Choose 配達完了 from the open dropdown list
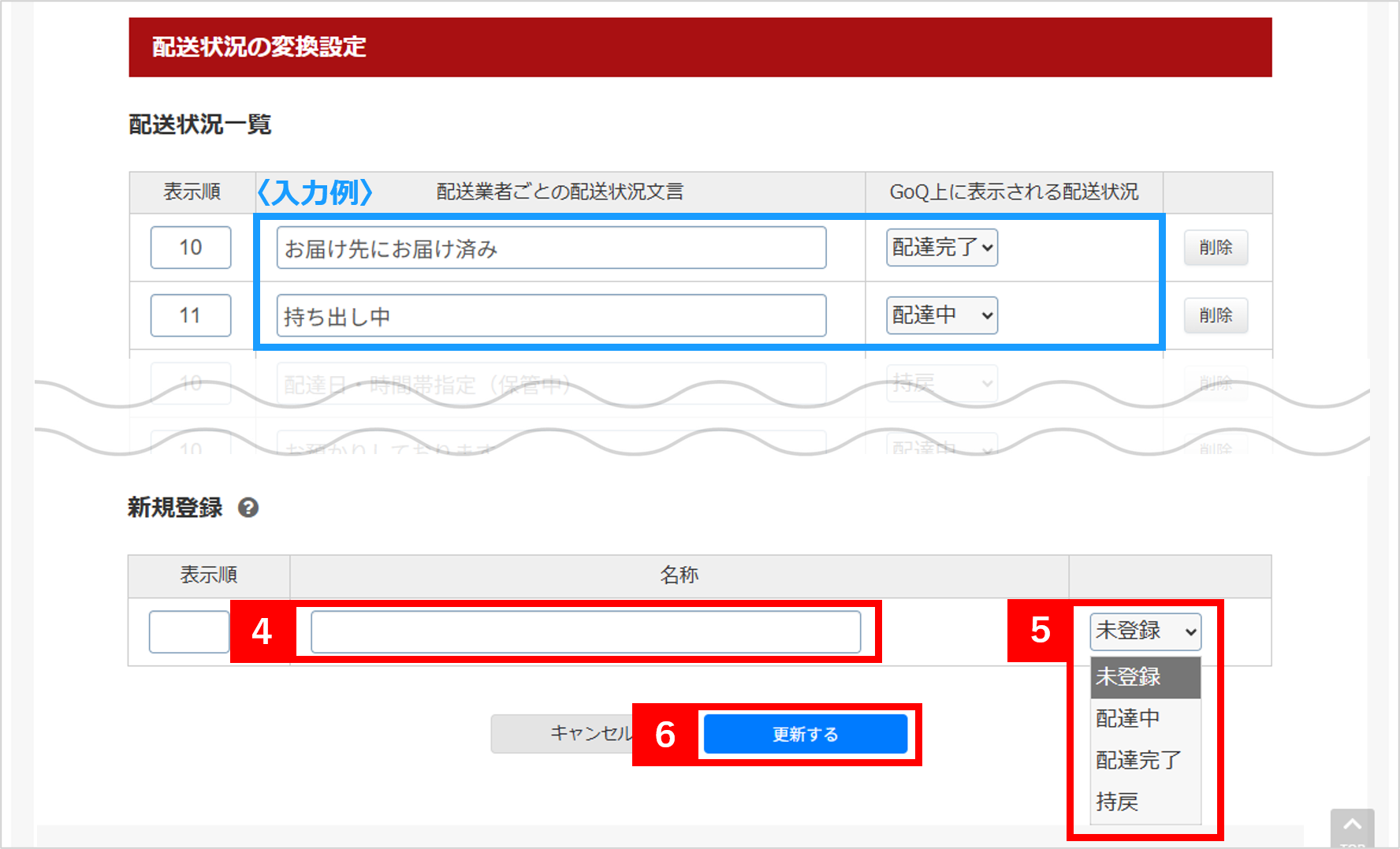 click(x=1145, y=761)
